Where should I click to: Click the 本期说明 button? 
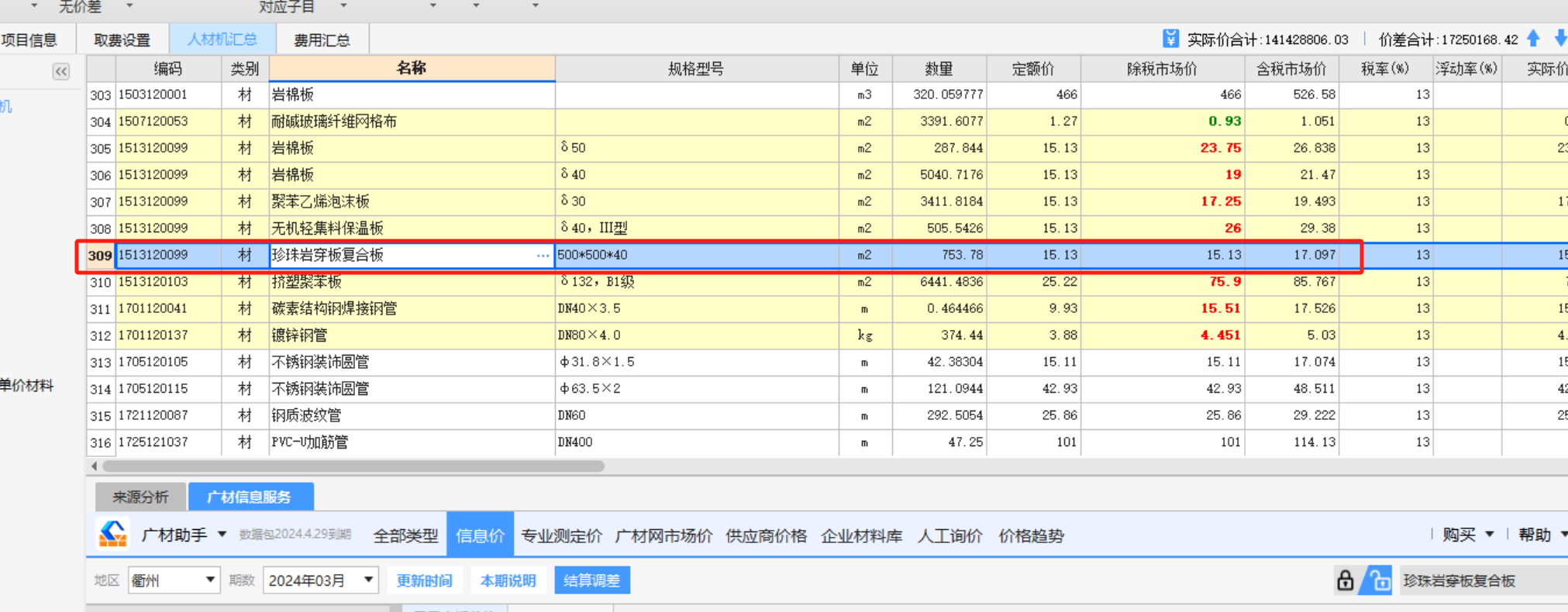click(508, 580)
